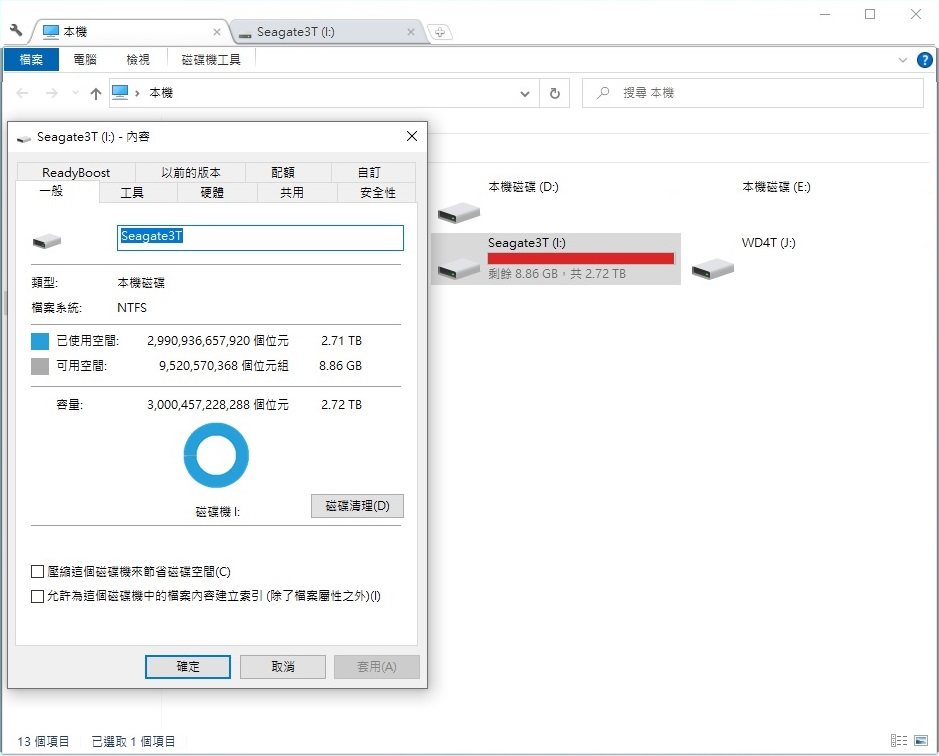Select the Seagate3T (I:) drive icon in explorer
939x756 pixels.
pyautogui.click(x=459, y=268)
